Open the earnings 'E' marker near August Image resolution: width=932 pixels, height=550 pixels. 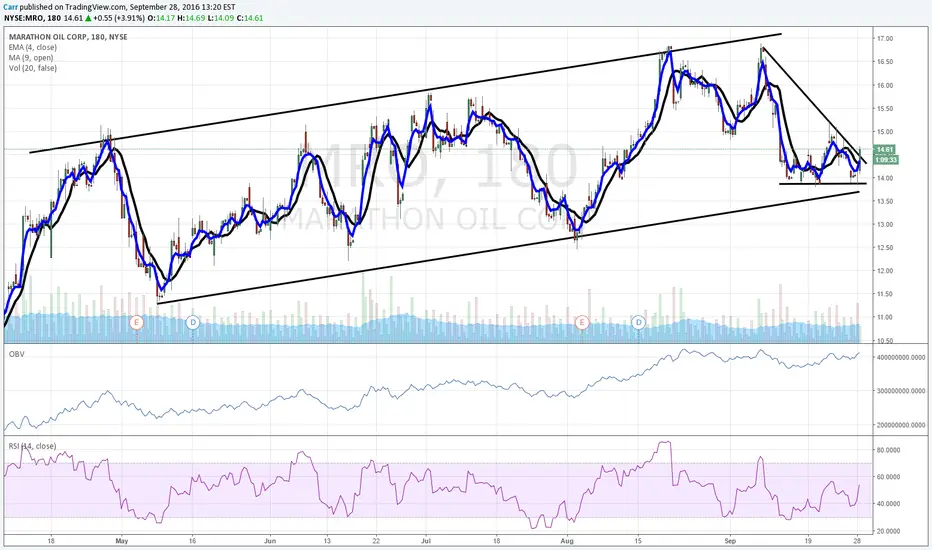pos(582,322)
